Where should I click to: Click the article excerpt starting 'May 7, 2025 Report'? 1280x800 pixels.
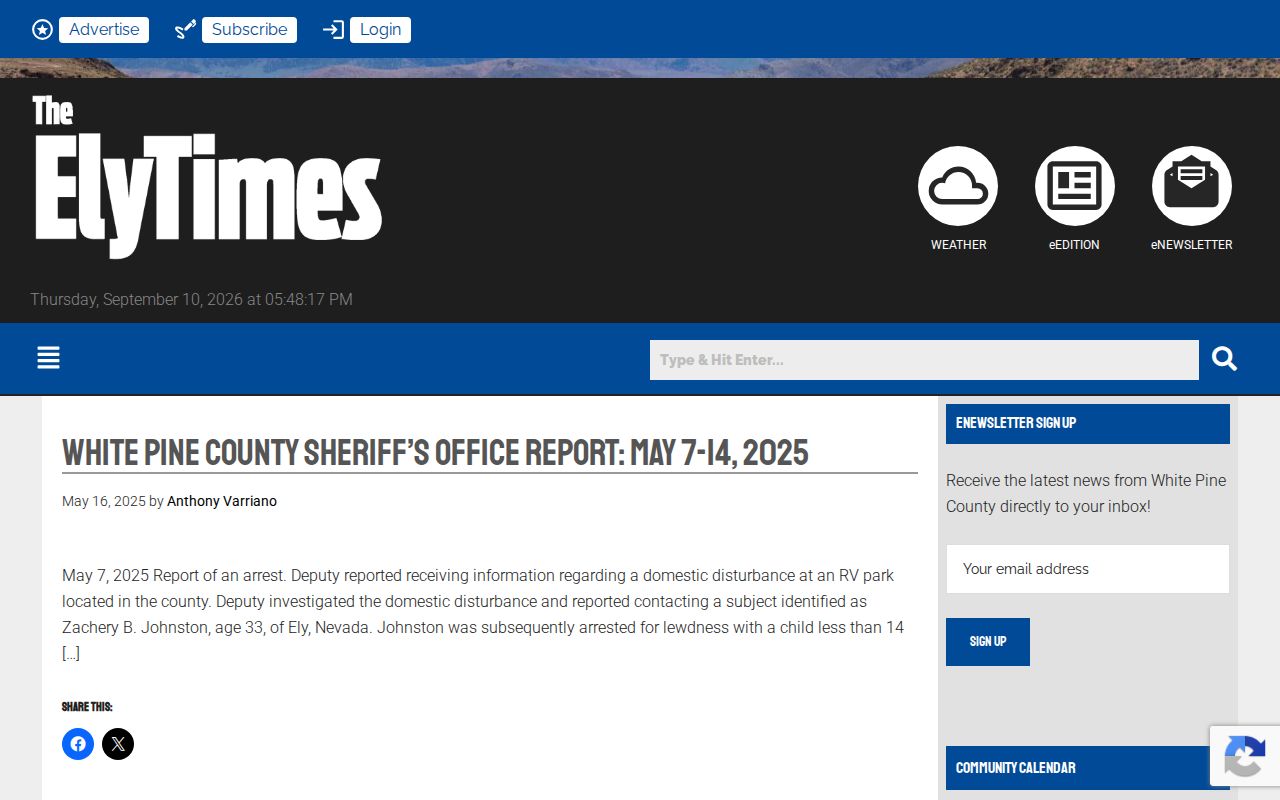[x=483, y=615]
